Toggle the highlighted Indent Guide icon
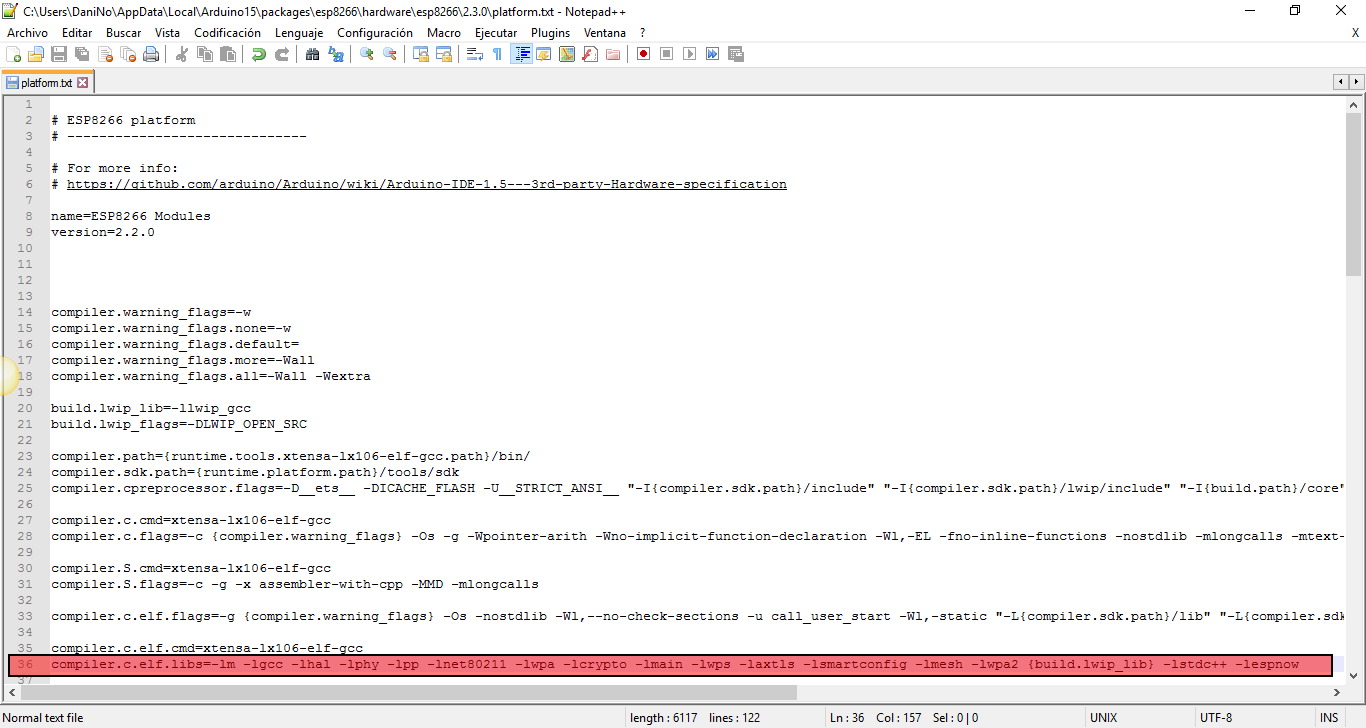 click(x=521, y=54)
